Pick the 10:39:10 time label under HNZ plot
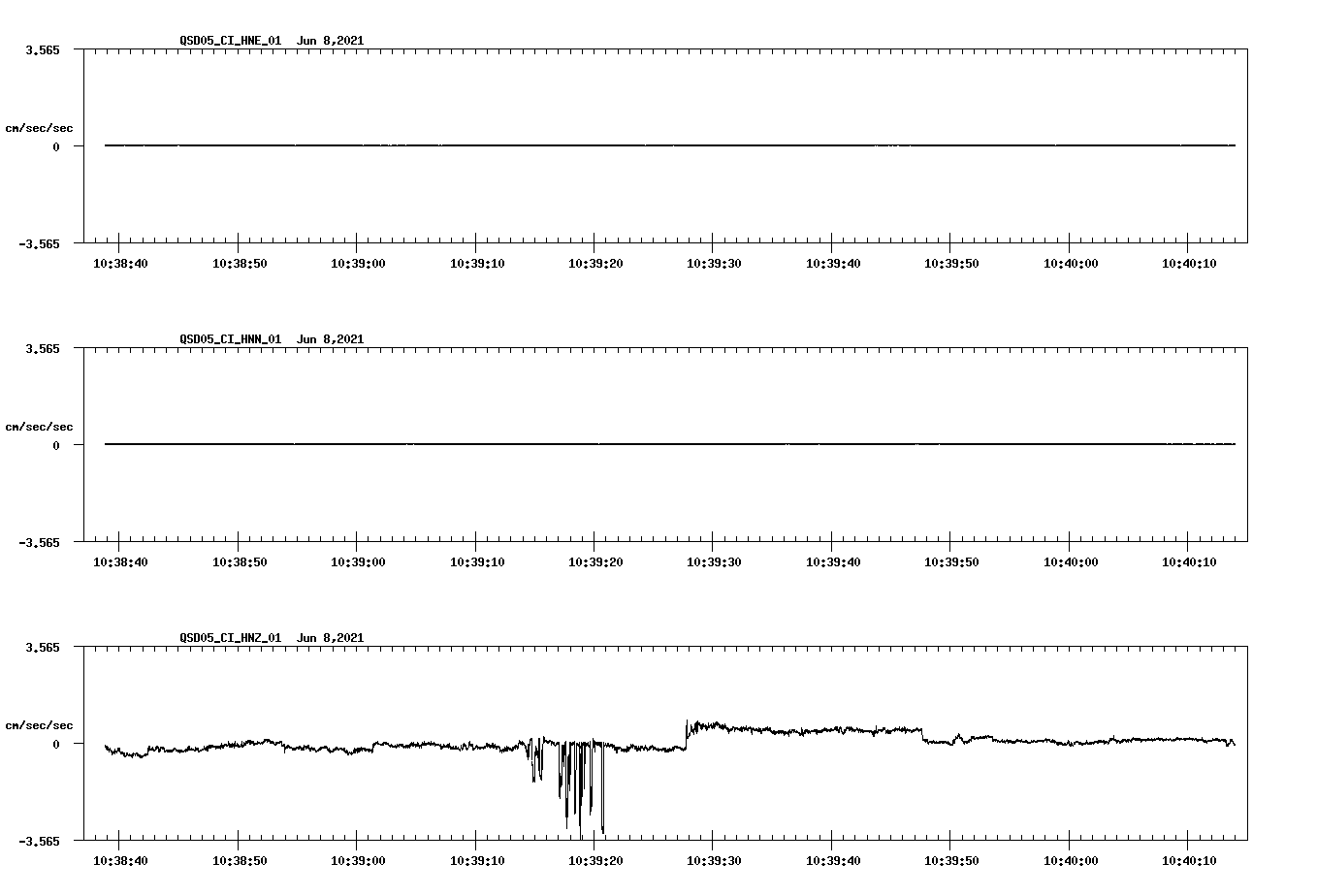1317x896 pixels. 476,861
